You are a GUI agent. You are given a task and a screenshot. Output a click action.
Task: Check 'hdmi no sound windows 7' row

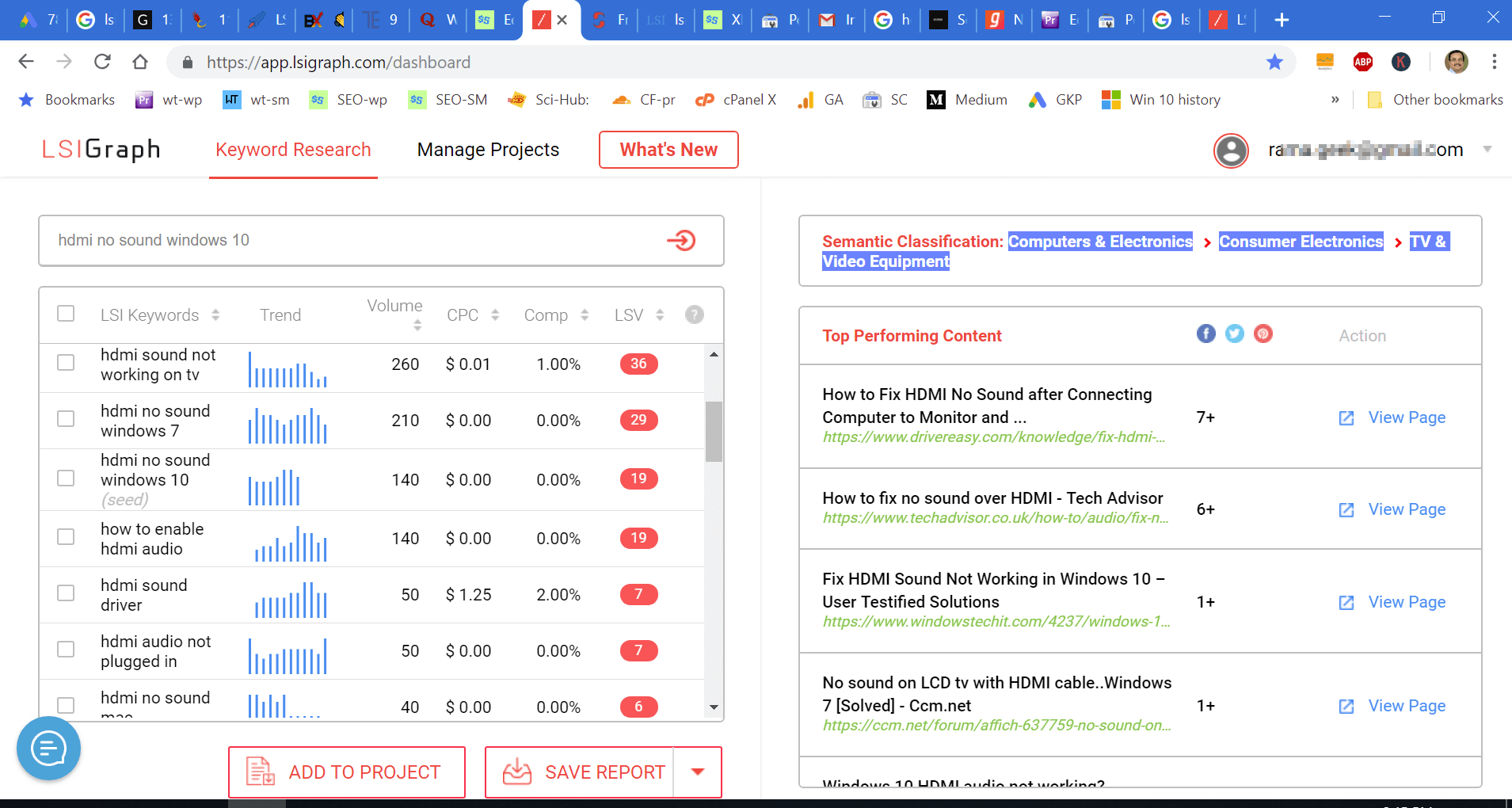[x=66, y=419]
